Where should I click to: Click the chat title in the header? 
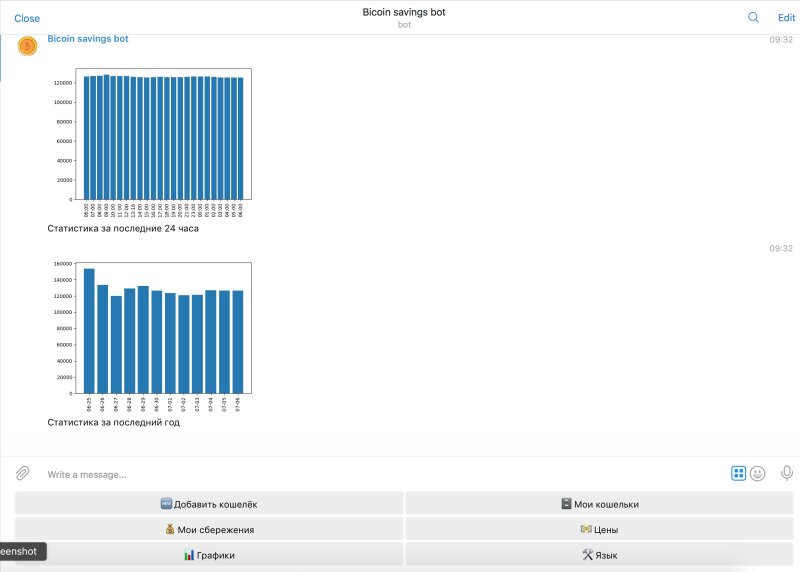click(x=403, y=12)
